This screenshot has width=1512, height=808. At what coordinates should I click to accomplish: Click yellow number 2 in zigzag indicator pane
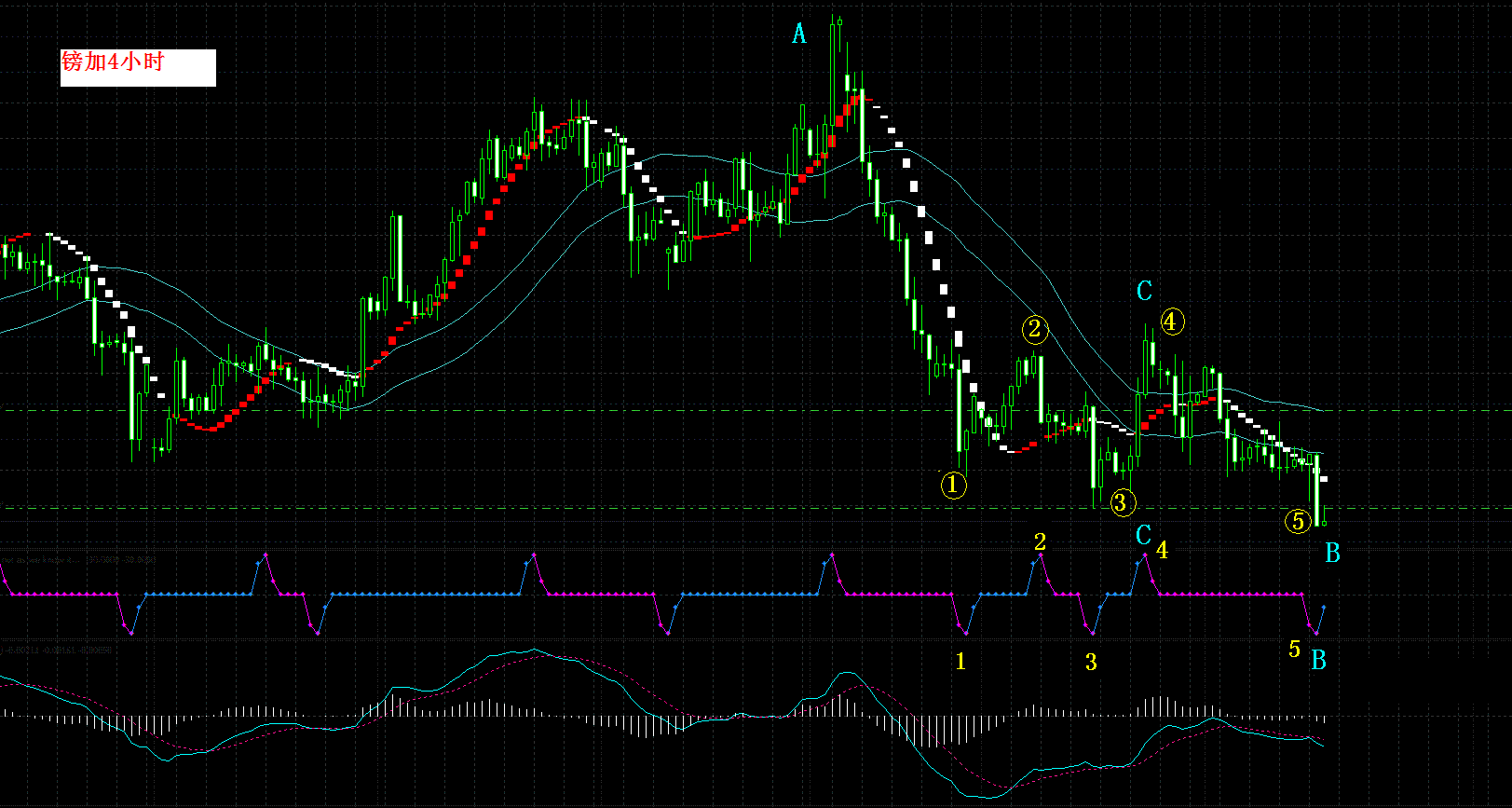[x=1040, y=541]
